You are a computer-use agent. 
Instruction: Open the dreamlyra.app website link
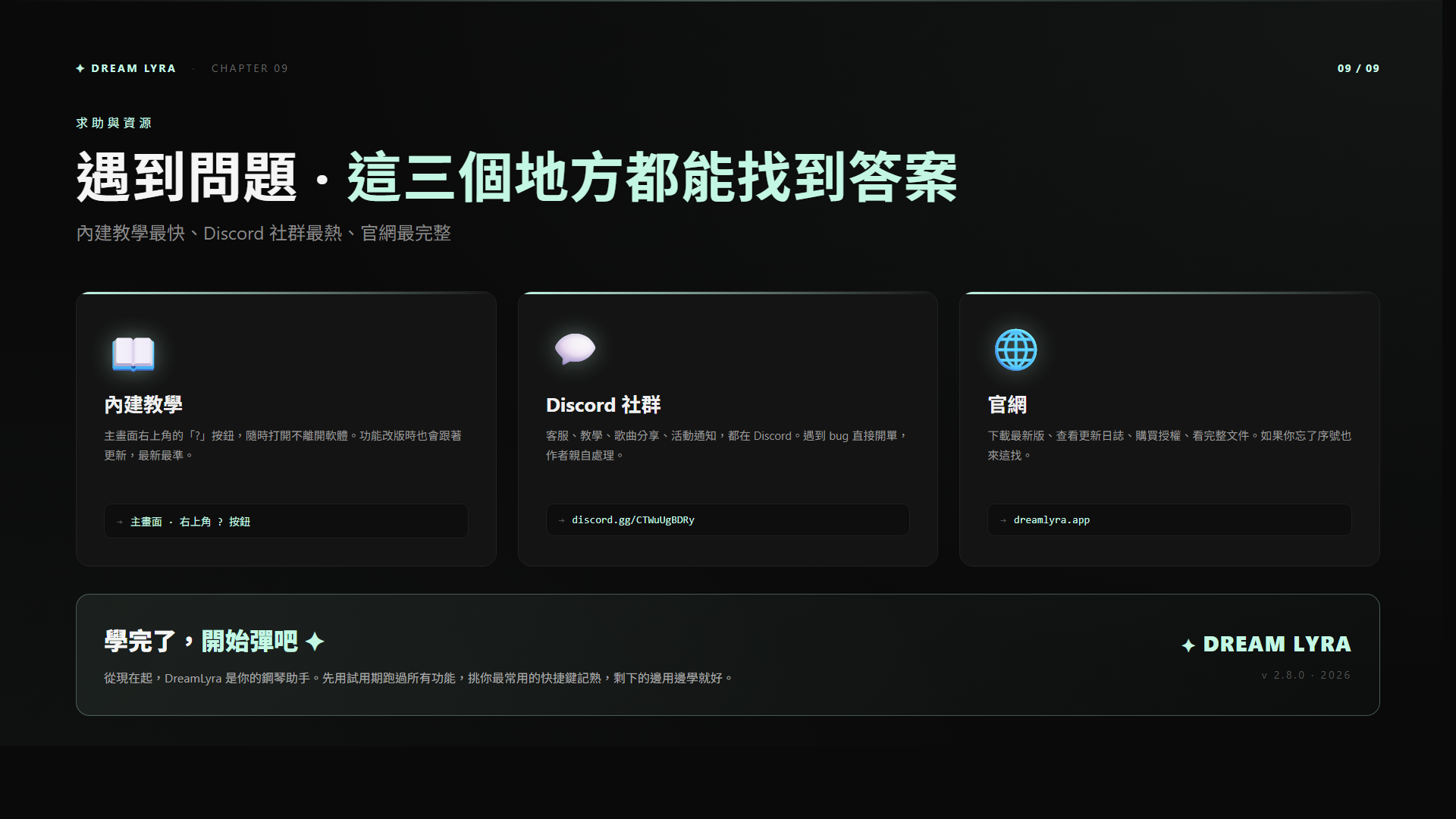coord(1051,520)
